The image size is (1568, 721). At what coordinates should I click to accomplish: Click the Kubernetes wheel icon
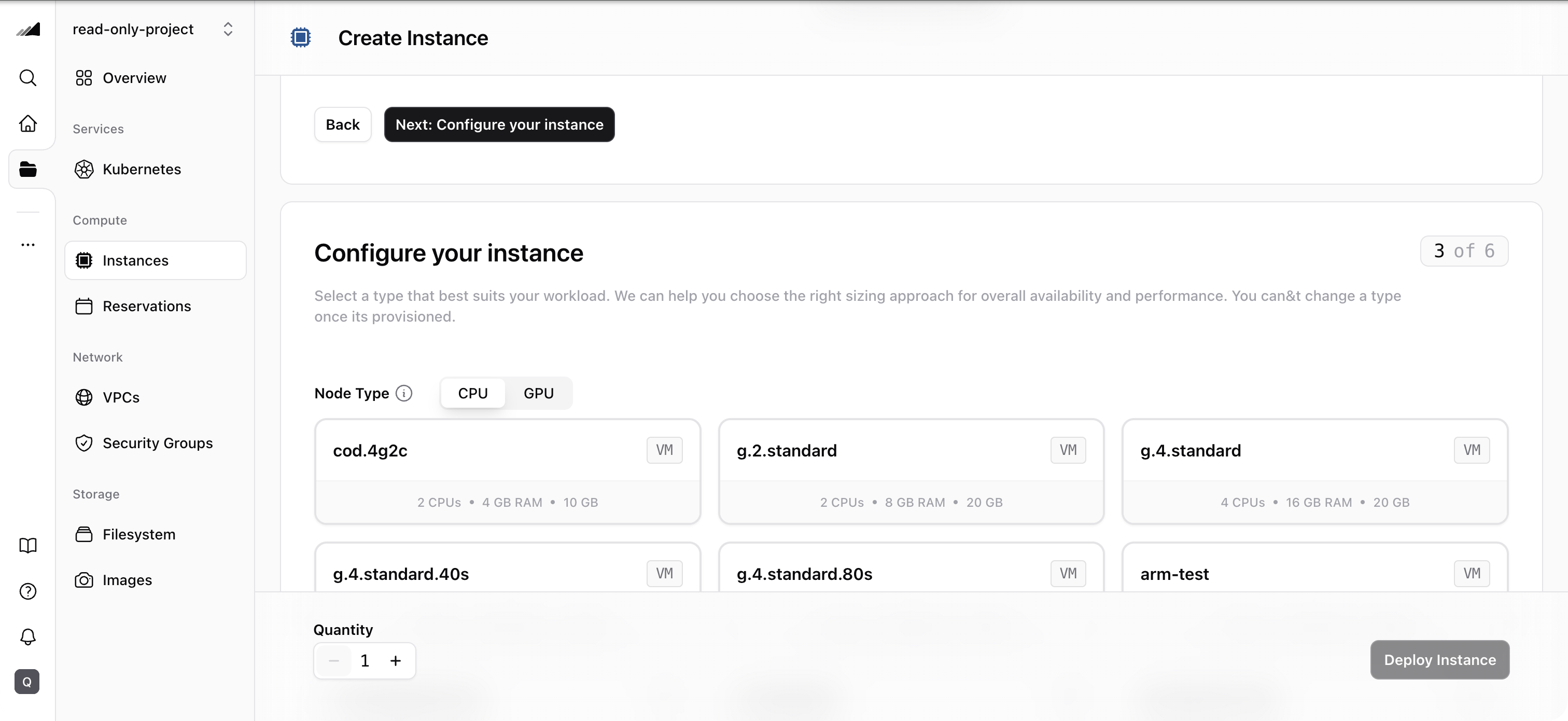84,169
